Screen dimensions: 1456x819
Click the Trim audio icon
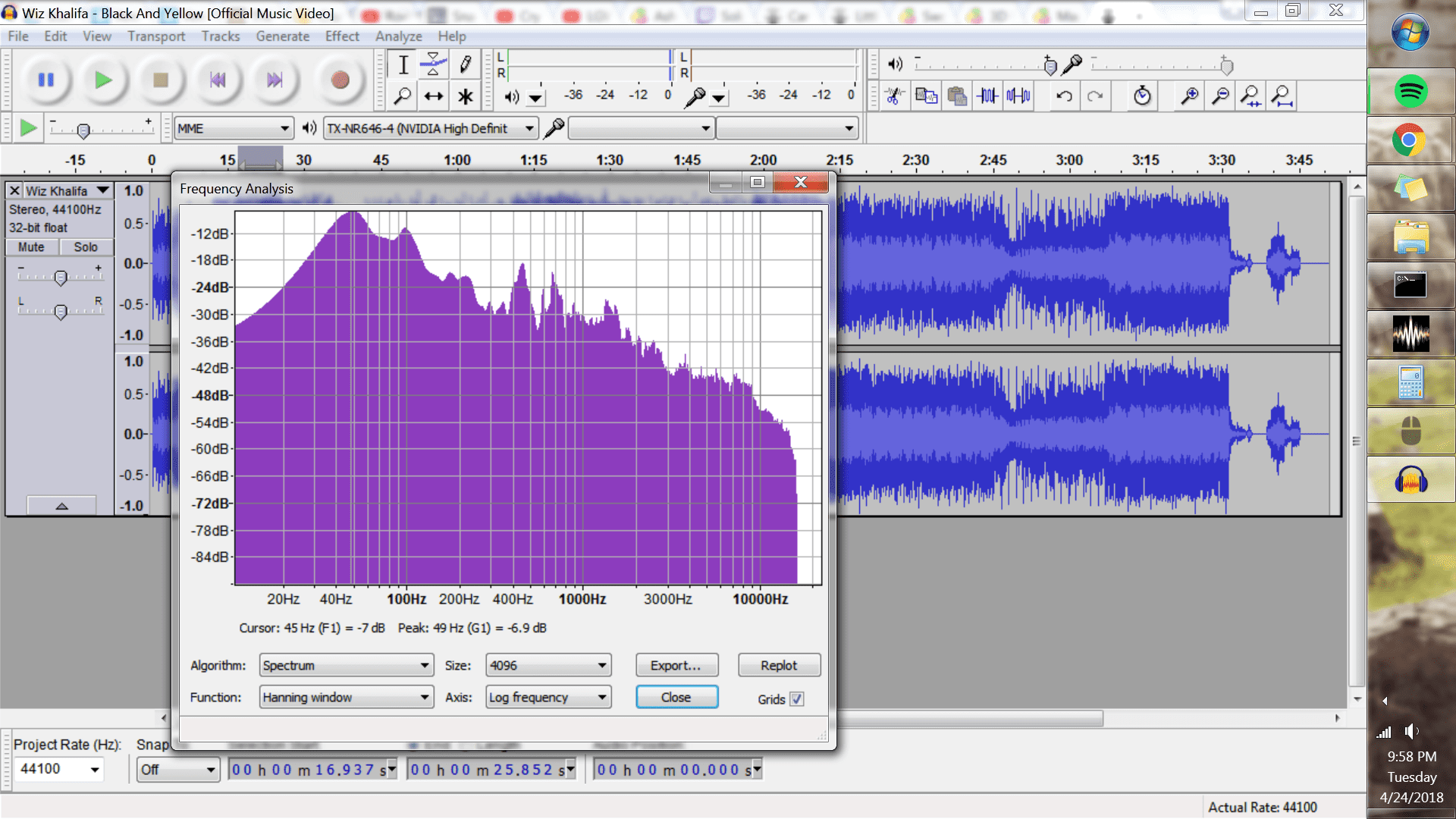point(987,96)
